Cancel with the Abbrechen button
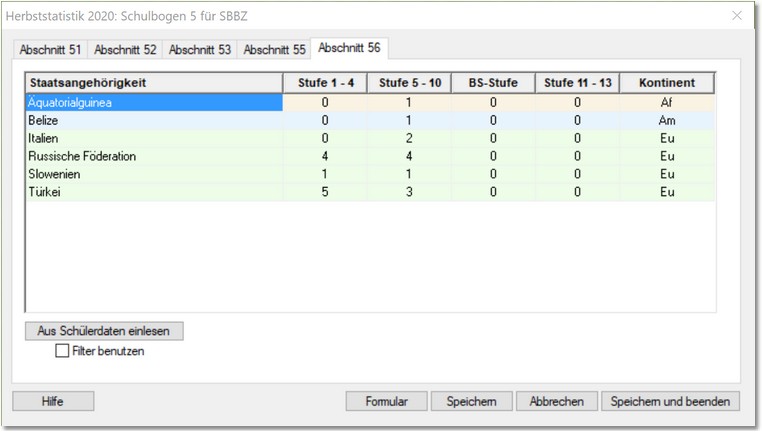Viewport: 762px width, 433px height. pos(557,401)
